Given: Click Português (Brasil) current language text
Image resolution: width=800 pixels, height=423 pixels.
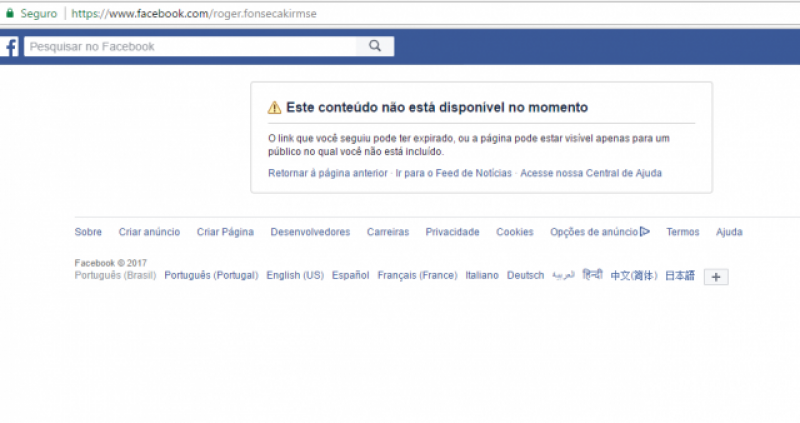Looking at the screenshot, I should [x=115, y=275].
